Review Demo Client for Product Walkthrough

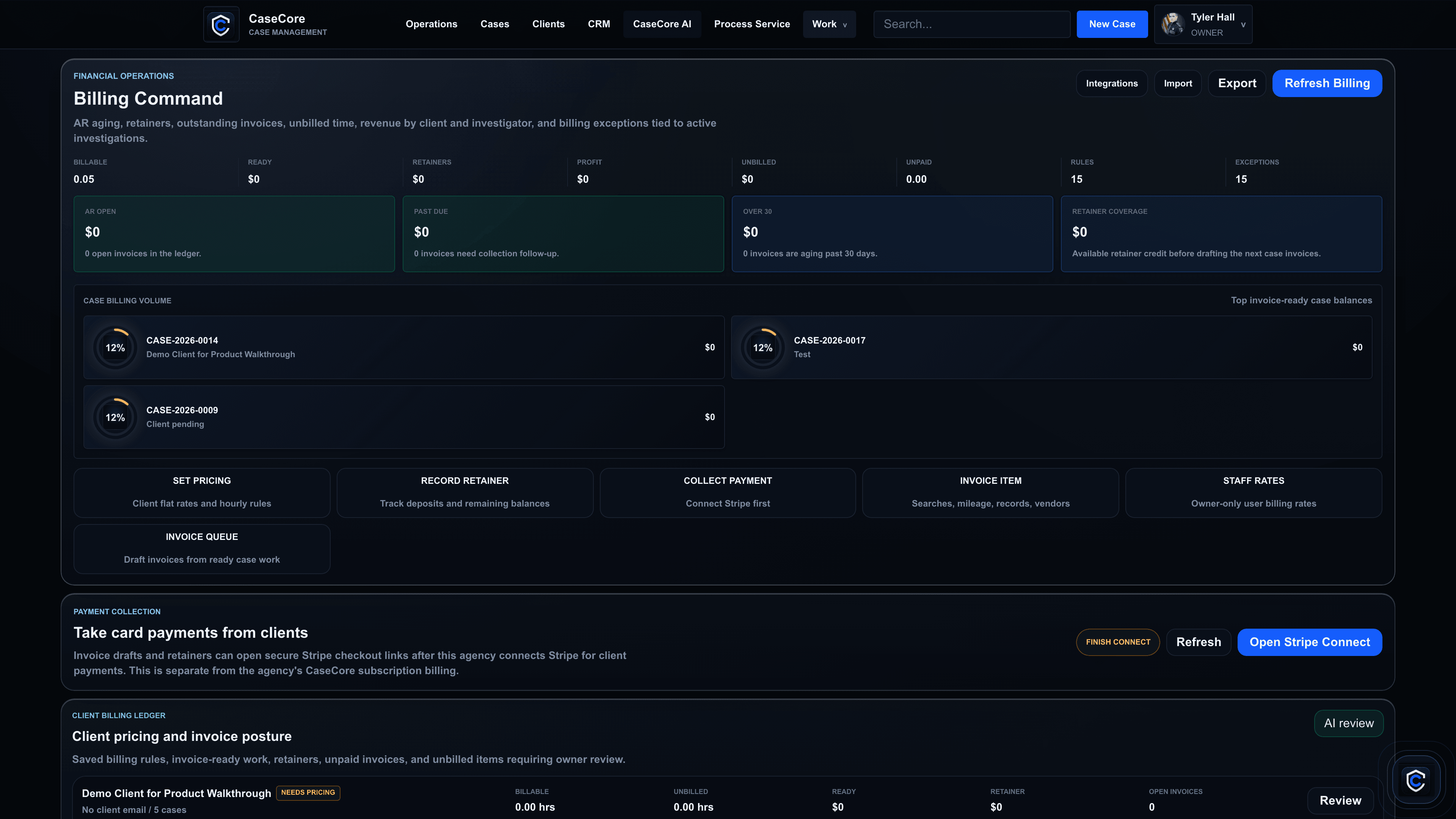pos(1340,800)
